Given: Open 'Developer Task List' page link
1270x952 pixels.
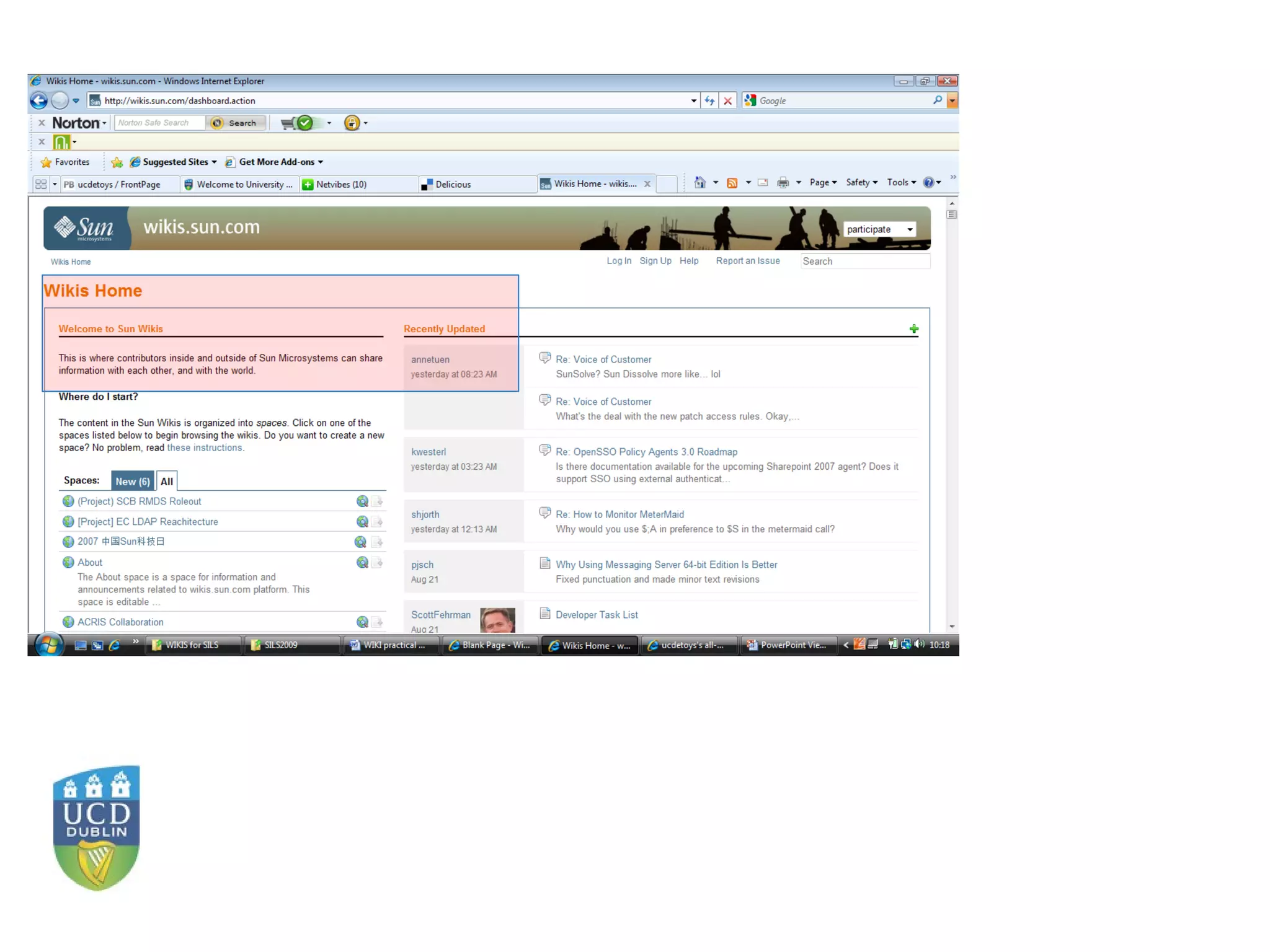Looking at the screenshot, I should [597, 615].
